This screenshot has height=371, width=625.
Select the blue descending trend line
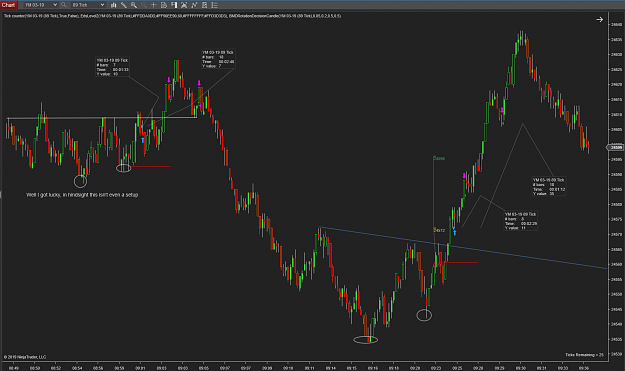462,248
